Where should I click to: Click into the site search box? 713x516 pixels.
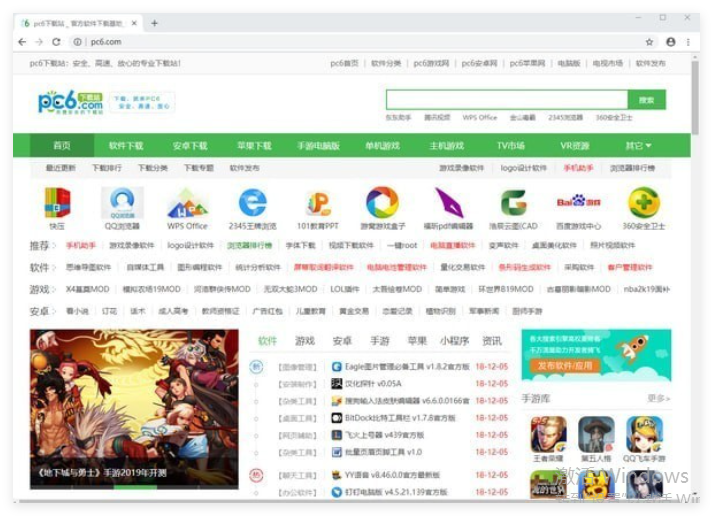point(507,100)
